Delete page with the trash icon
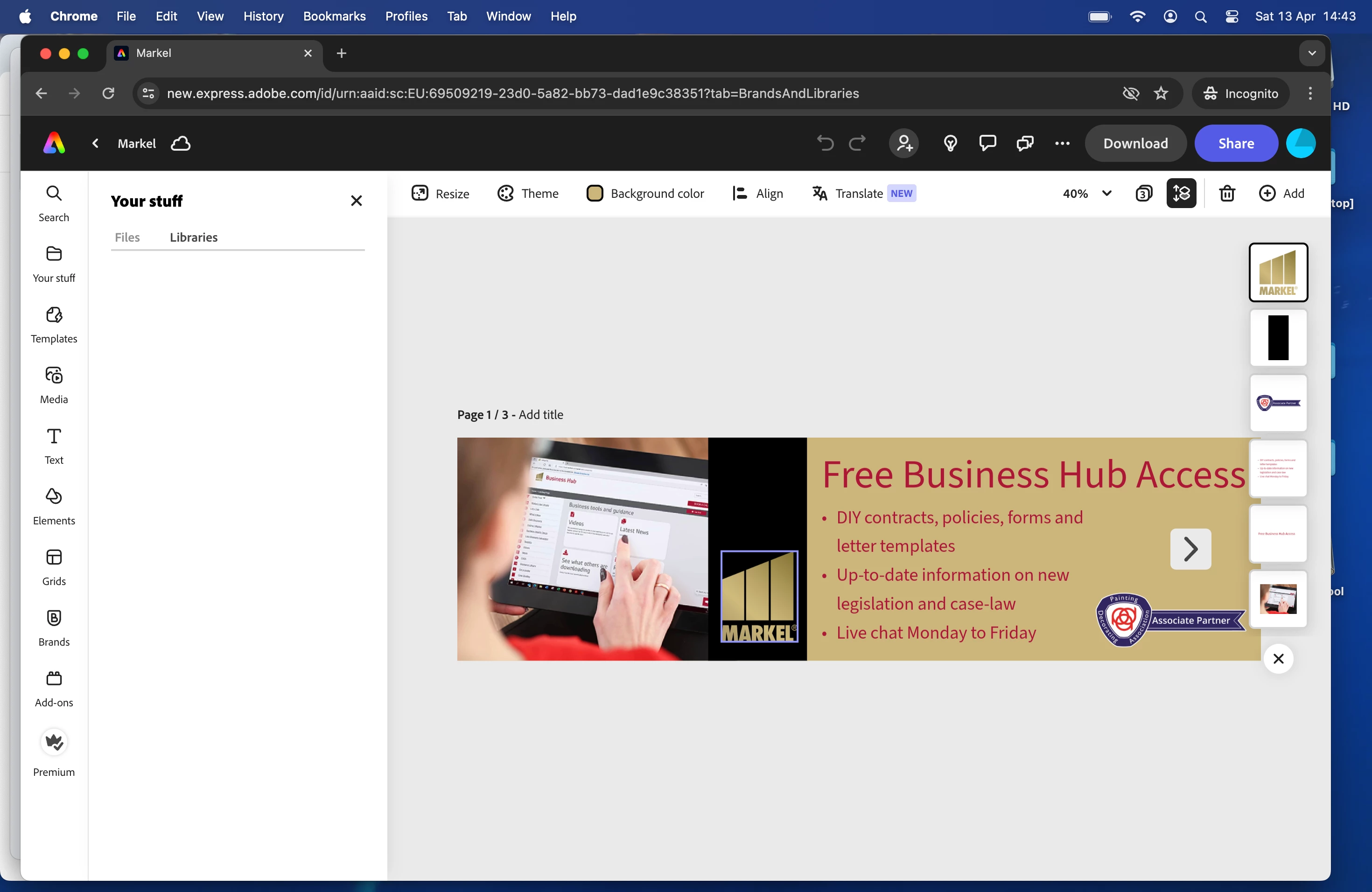 pos(1227,194)
